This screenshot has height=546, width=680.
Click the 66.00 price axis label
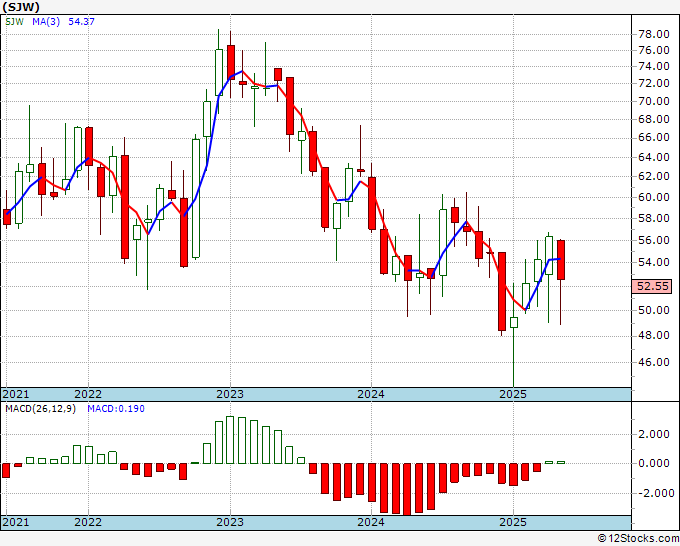[x=654, y=137]
